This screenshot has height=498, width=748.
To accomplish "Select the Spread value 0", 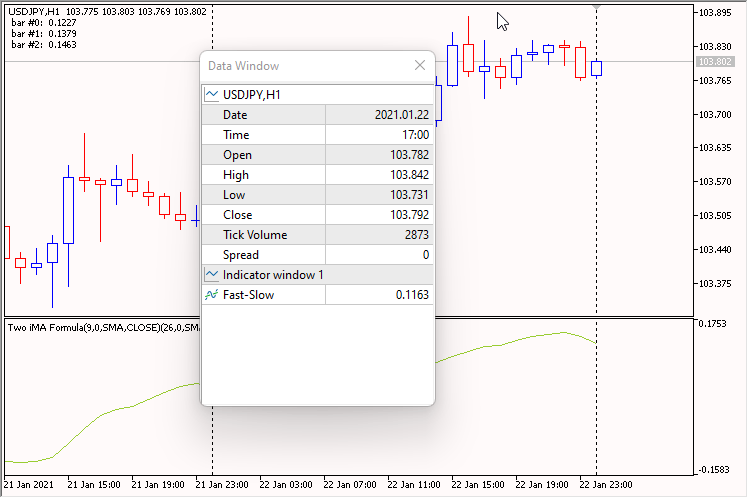I will tap(426, 255).
